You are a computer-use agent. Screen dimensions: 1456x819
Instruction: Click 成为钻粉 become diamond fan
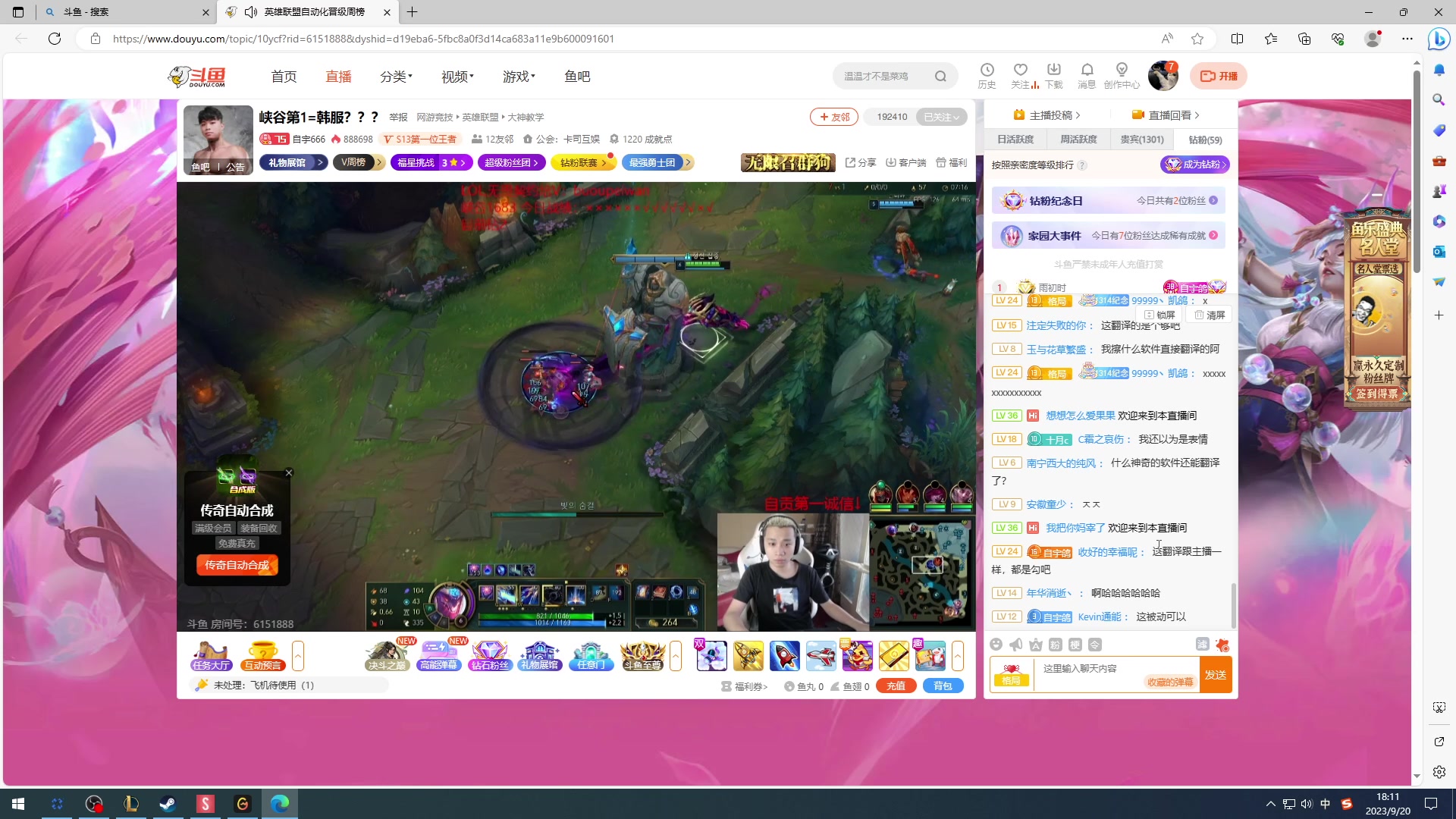point(1195,165)
